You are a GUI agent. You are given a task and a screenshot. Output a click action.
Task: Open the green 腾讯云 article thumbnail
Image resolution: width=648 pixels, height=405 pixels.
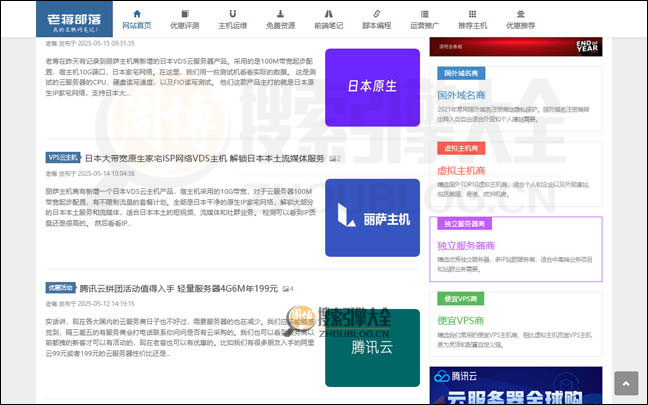click(x=372, y=348)
